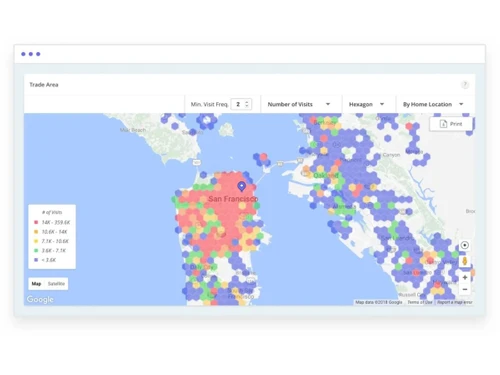This screenshot has height=375, width=500.
Task: Click the Oakland map label
Action: tap(326, 175)
